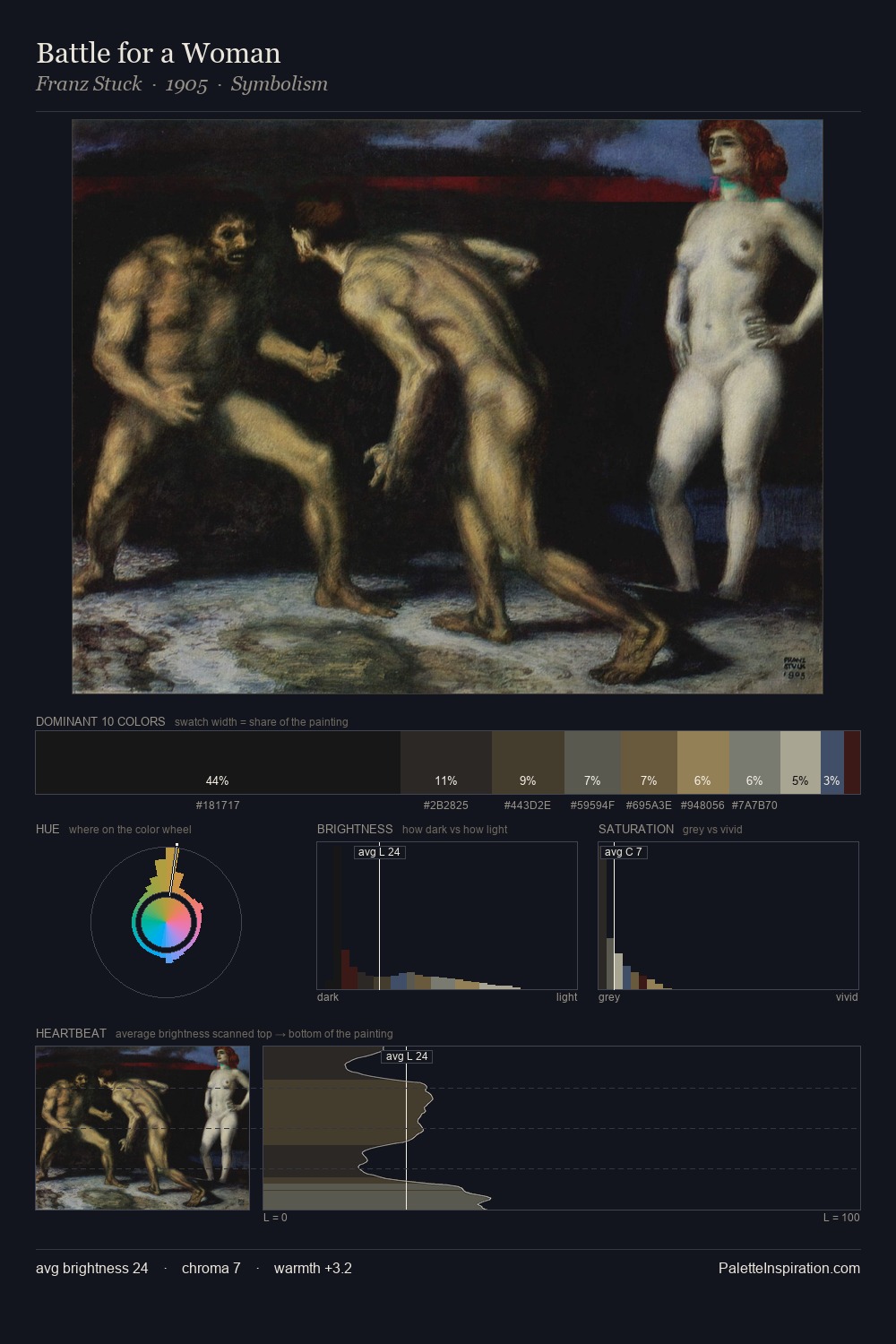Click the artist name Franz Stuck

pos(89,84)
